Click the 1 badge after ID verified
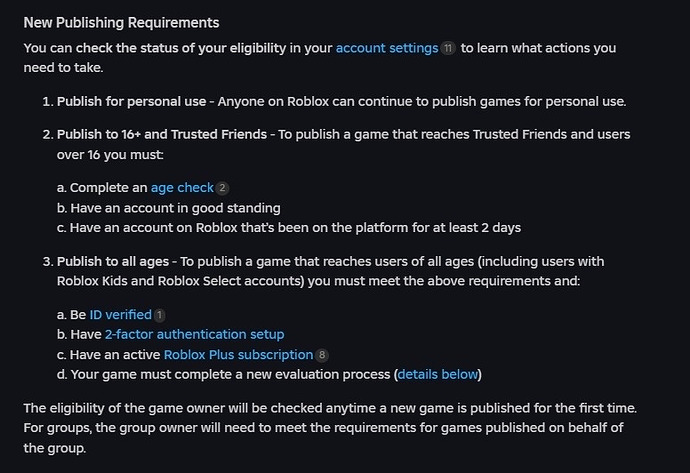Image resolution: width=690 pixels, height=473 pixels. coord(160,315)
